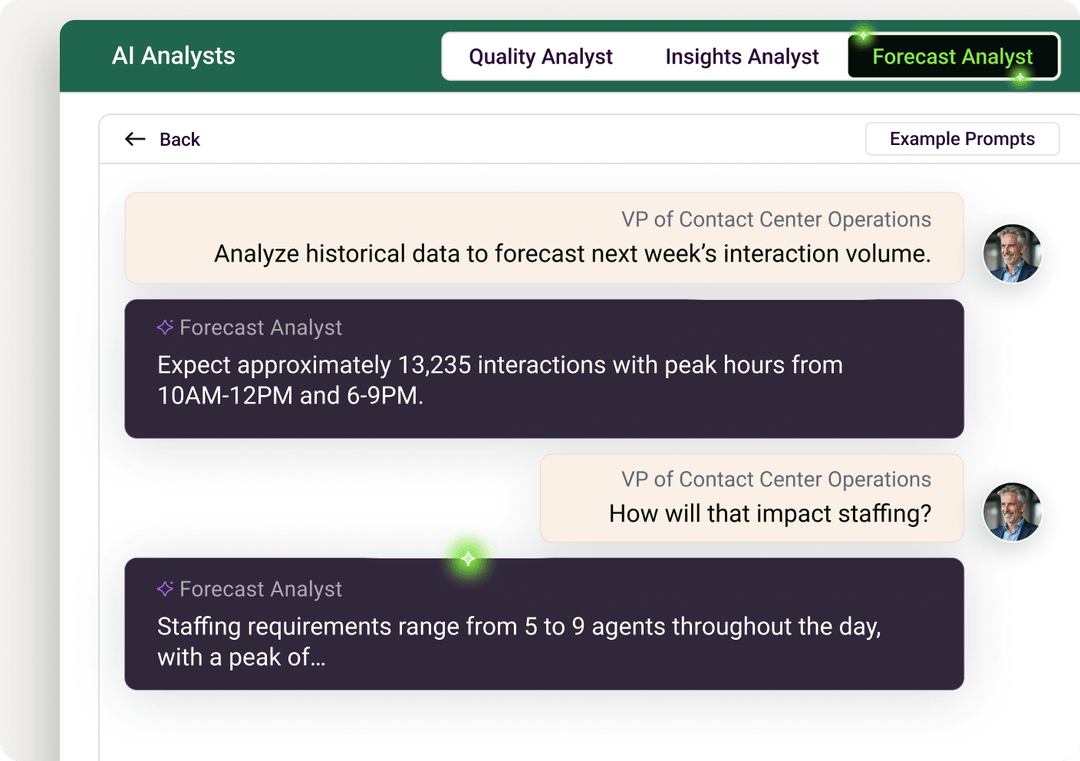This screenshot has width=1080, height=761.
Task: Open the Example Prompts panel
Action: 962,139
